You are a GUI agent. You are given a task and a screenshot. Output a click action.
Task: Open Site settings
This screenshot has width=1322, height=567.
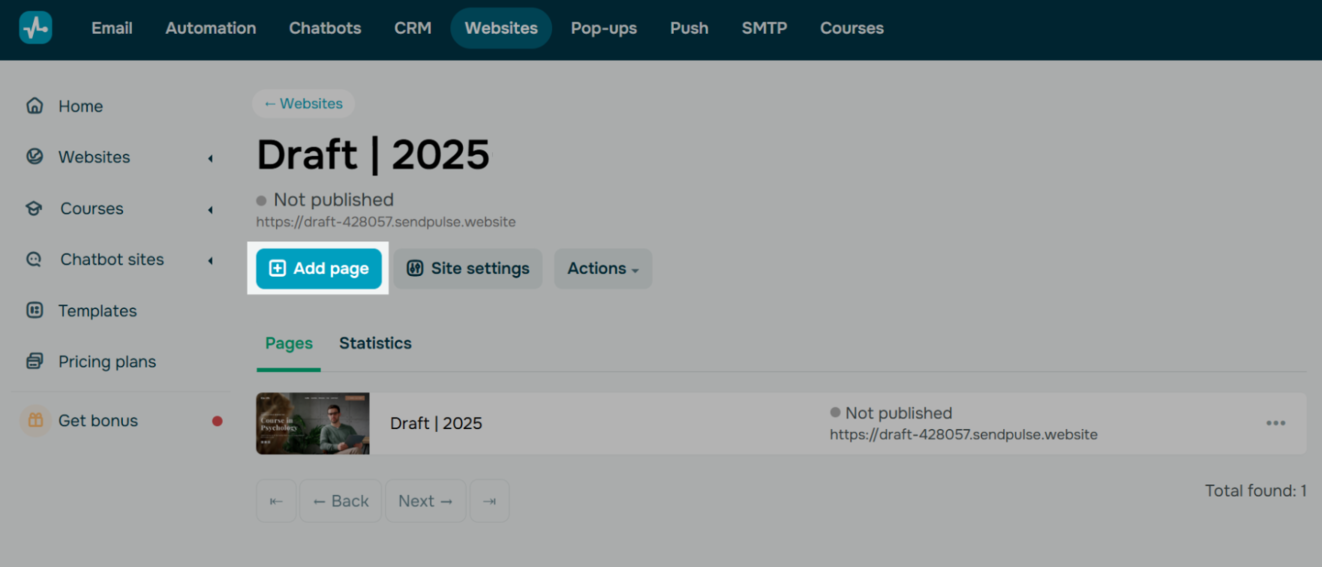click(x=468, y=269)
